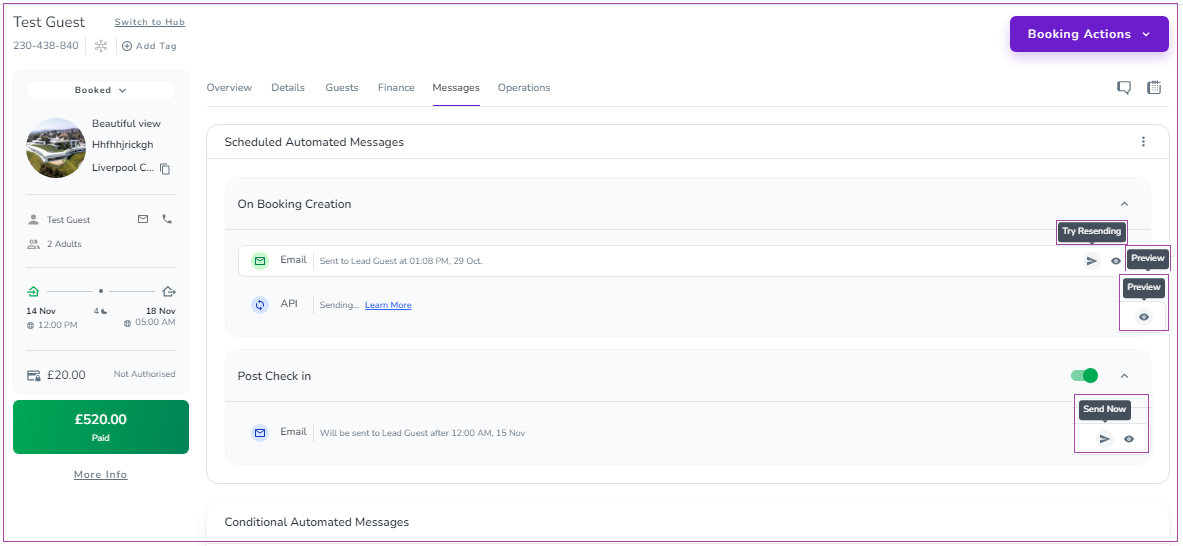Collapse the Post Check in section
The image size is (1183, 546).
pyautogui.click(x=1124, y=376)
